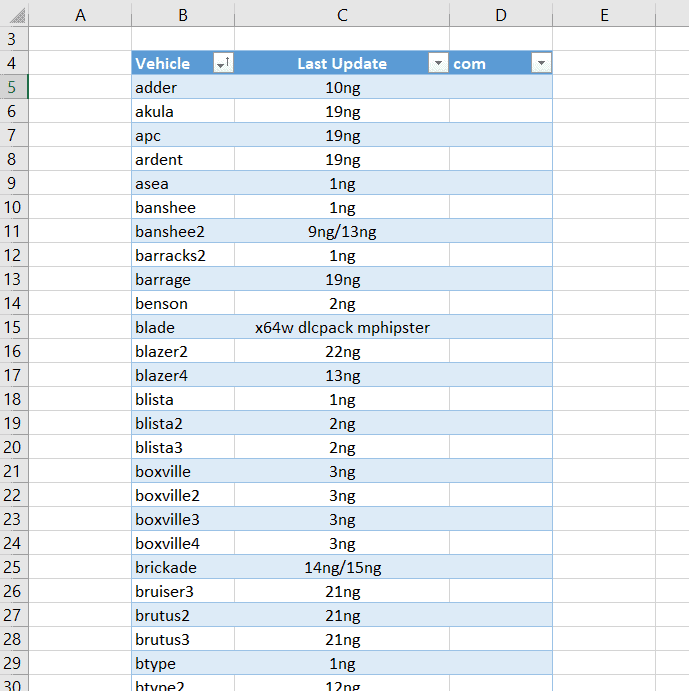Screen dimensions: 689x691
Task: Select the bruiser3 cell
Action: click(183, 591)
